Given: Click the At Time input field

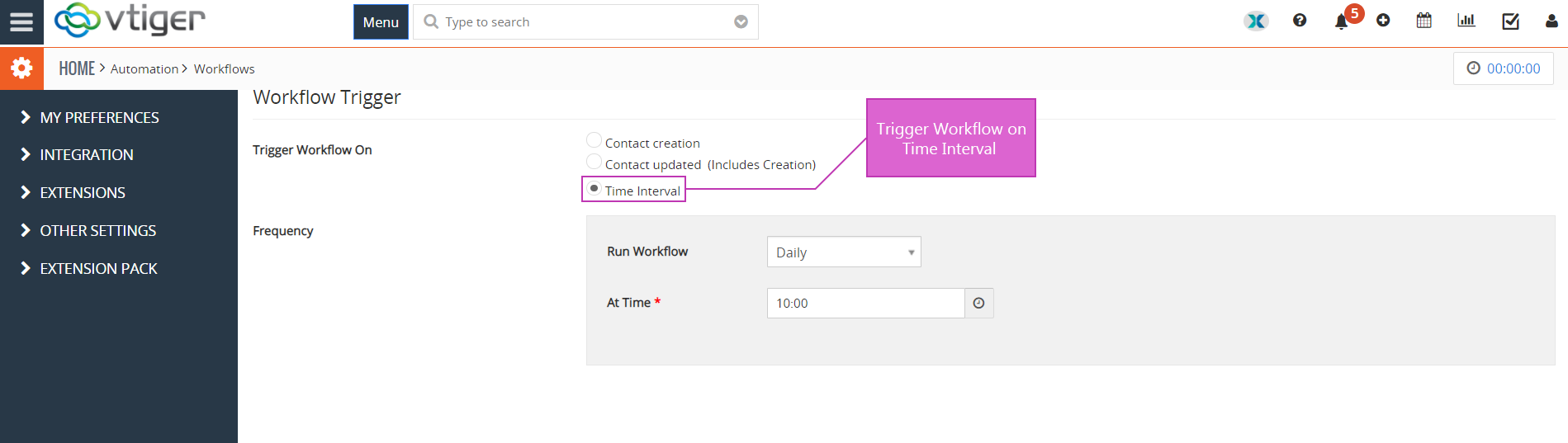Looking at the screenshot, I should click(x=865, y=303).
